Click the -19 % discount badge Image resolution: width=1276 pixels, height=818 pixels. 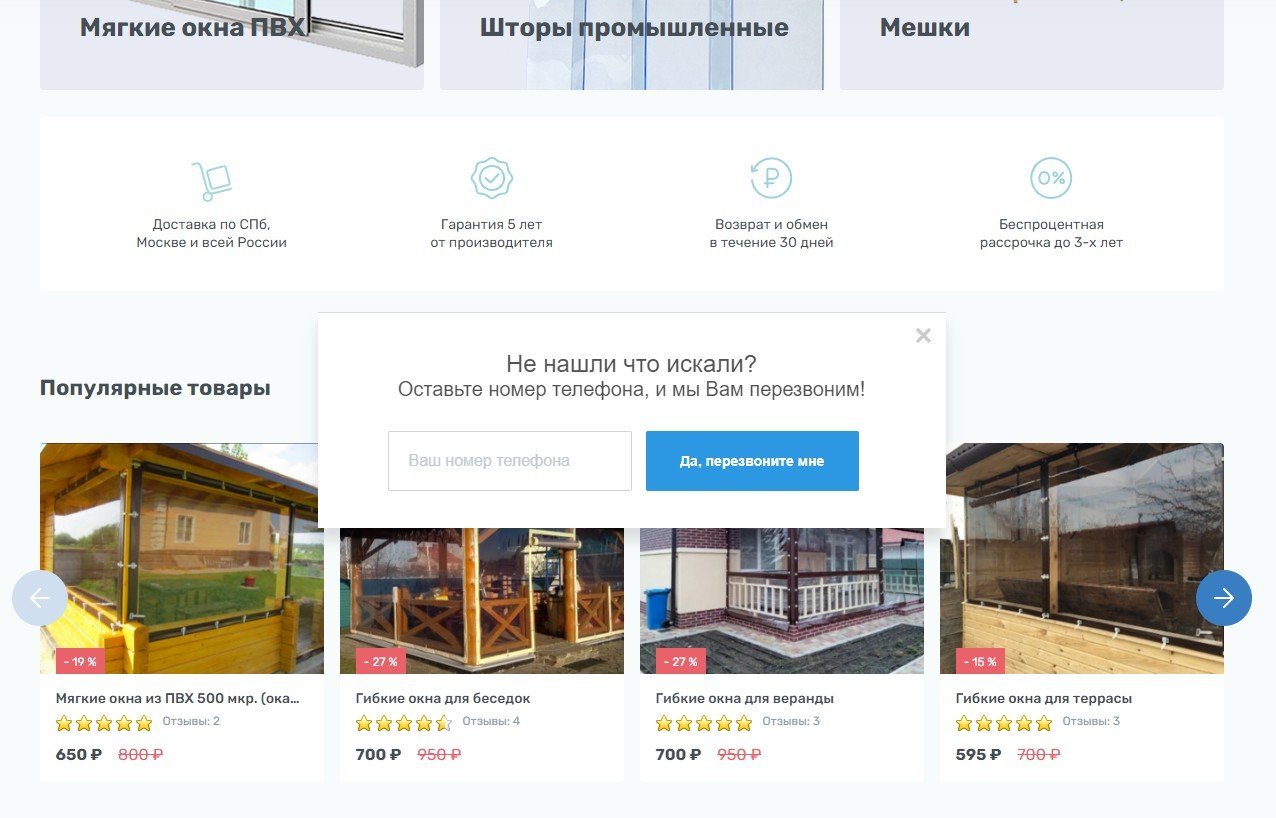point(80,661)
